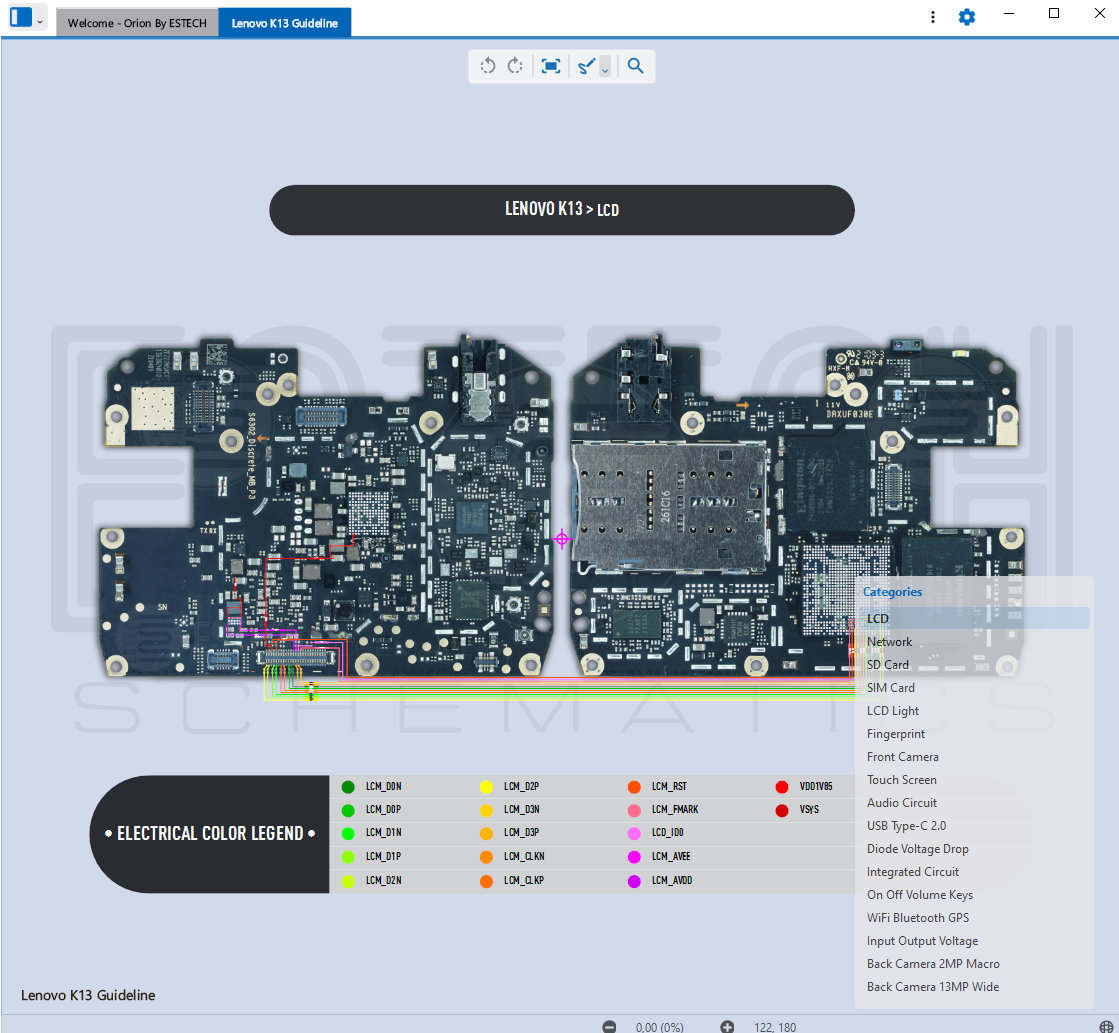Viewport: 1119px width, 1033px height.
Task: Click the LCM_D3N legend label
Action: click(522, 809)
